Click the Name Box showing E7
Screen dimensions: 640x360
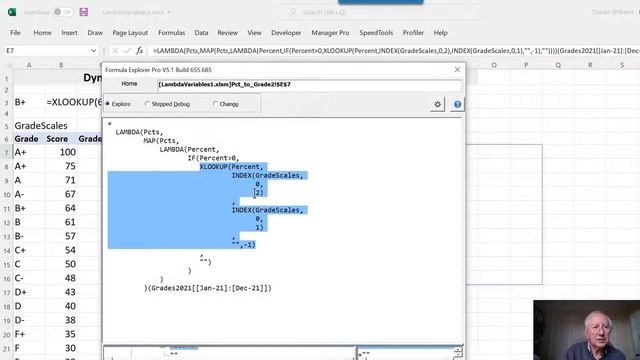pyautogui.click(x=46, y=51)
